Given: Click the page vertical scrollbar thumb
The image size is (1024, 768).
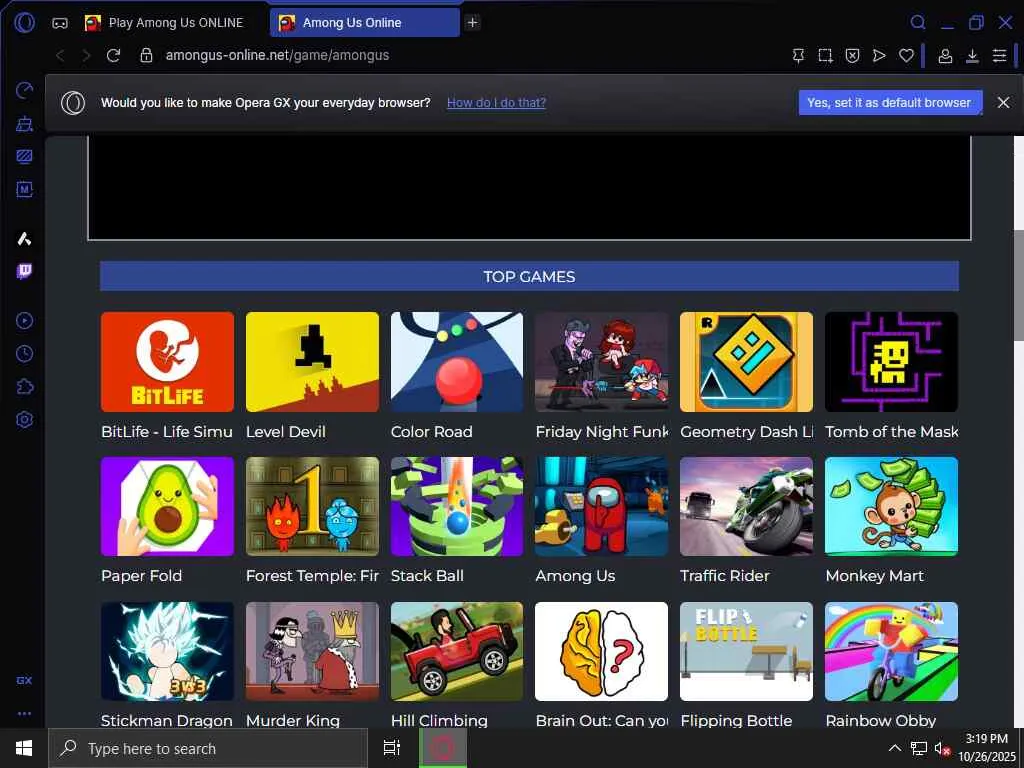Looking at the screenshot, I should click(1018, 285).
